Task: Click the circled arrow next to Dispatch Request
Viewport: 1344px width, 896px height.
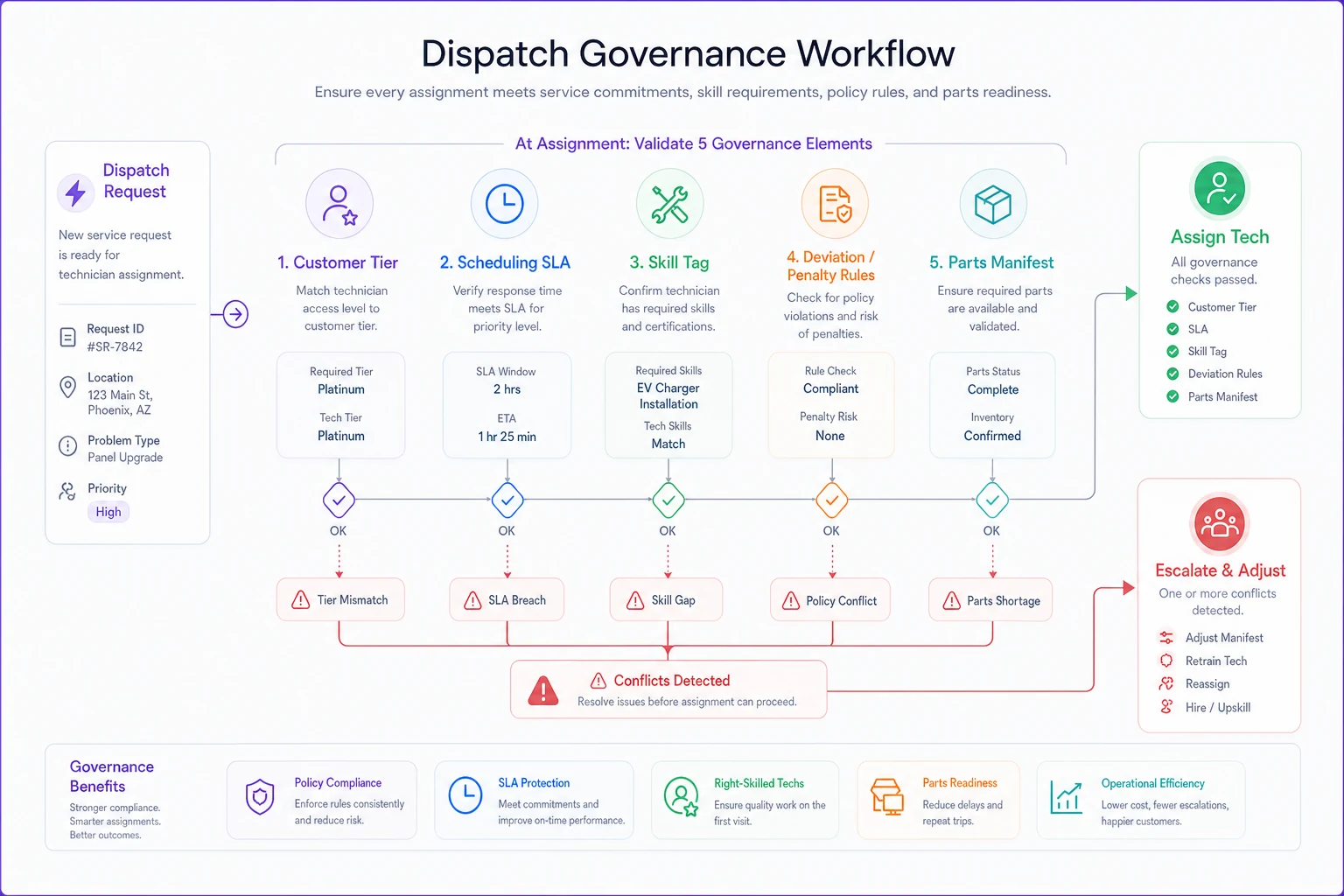Action: click(235, 313)
